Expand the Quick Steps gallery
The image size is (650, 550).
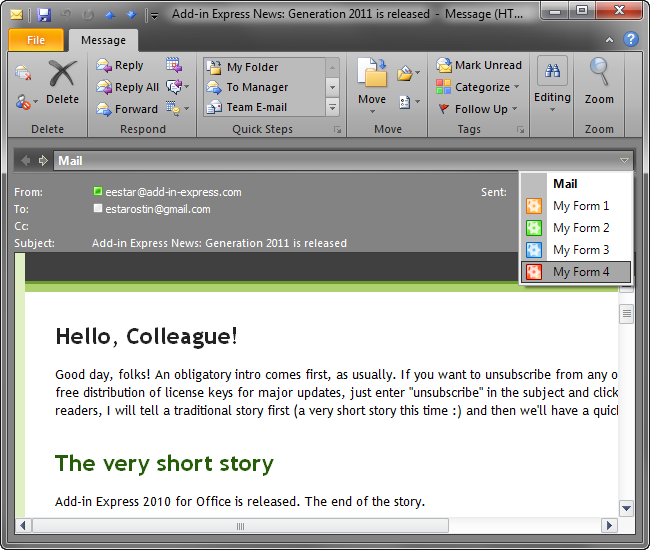pyautogui.click(x=332, y=107)
